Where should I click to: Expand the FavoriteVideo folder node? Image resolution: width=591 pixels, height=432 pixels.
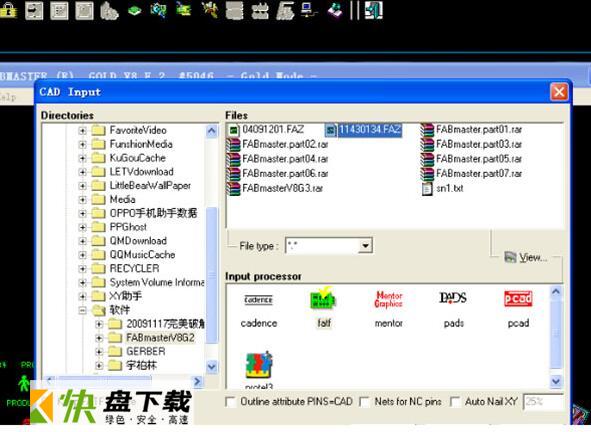82,131
